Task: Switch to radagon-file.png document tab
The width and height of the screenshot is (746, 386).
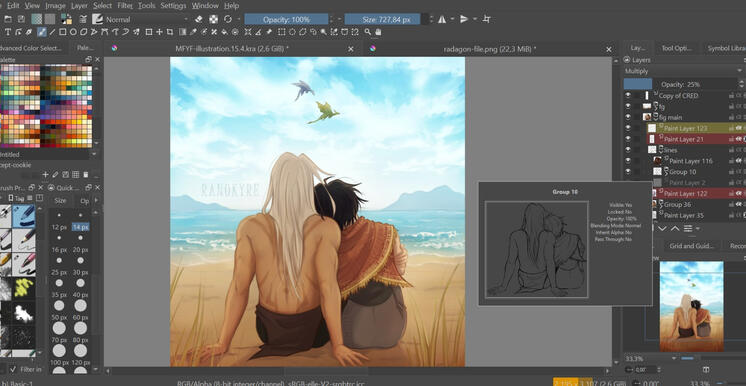Action: 490,49
